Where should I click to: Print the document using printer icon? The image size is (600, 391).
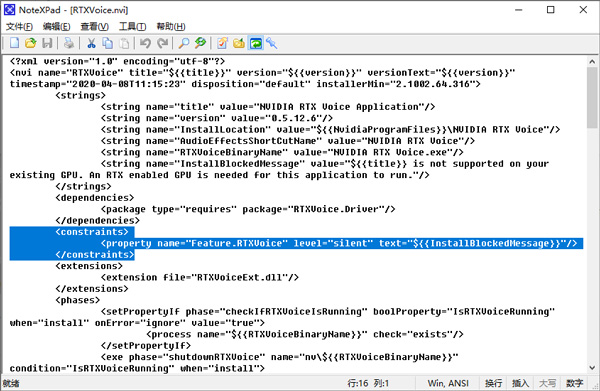pyautogui.click(x=69, y=43)
